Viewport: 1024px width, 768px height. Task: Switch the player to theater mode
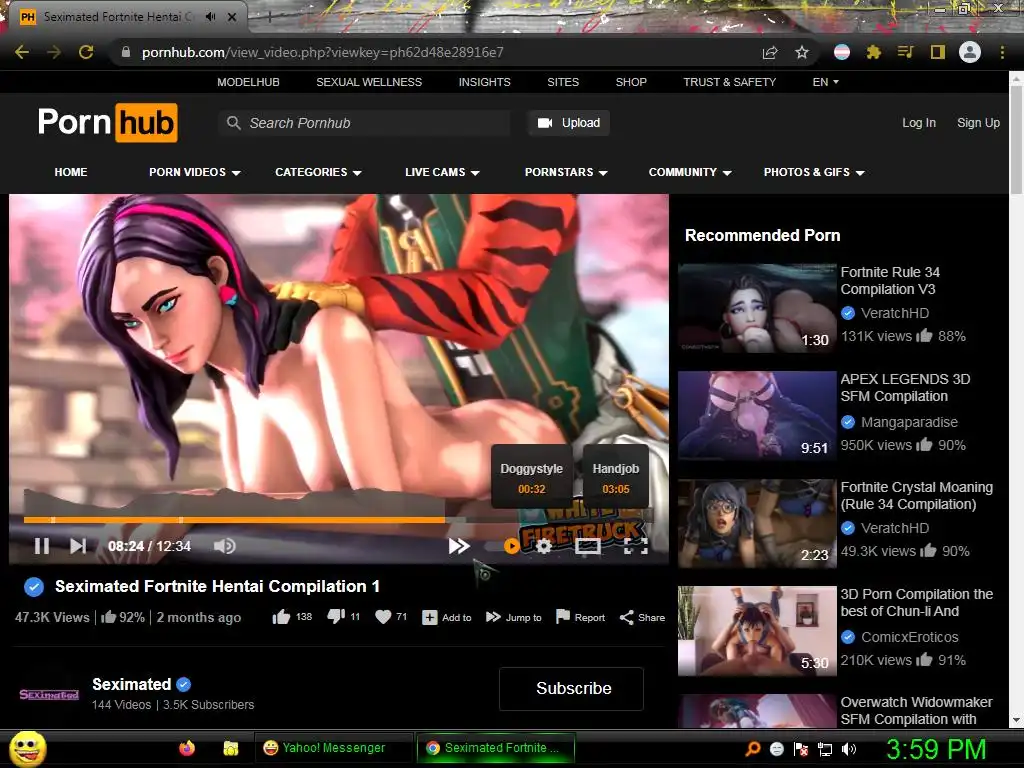pos(588,546)
